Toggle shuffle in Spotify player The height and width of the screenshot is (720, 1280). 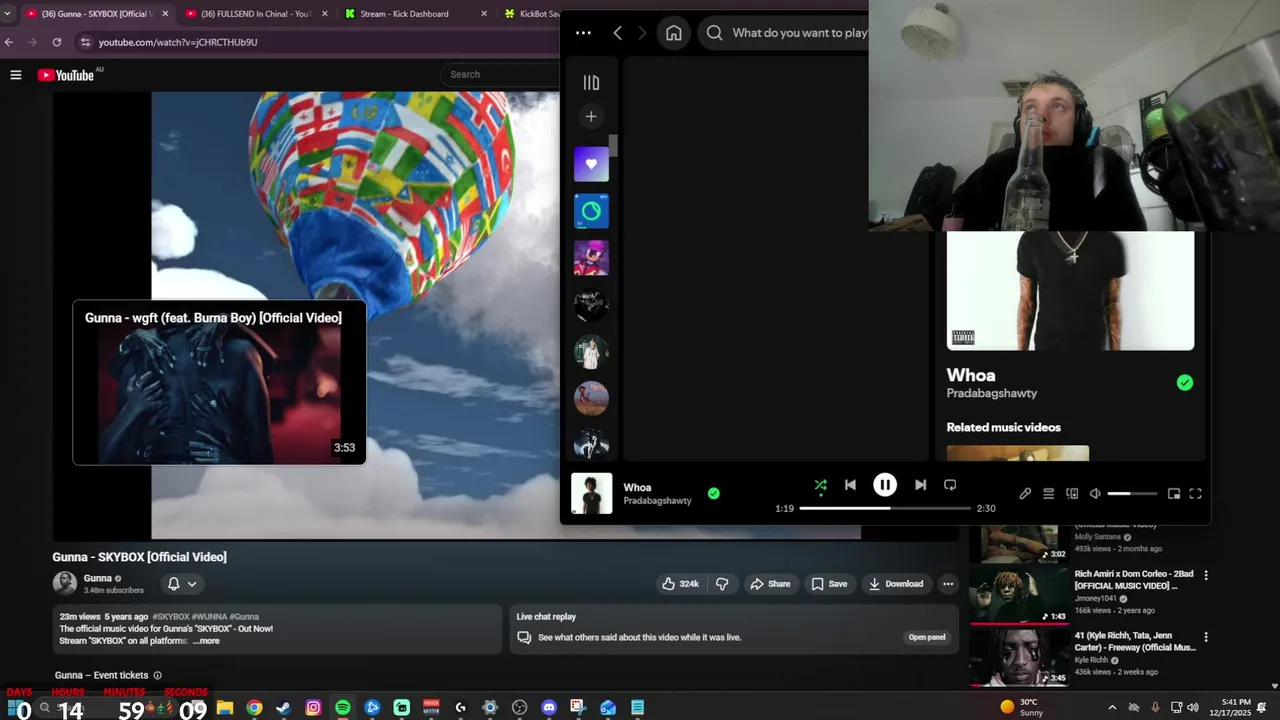click(x=820, y=485)
